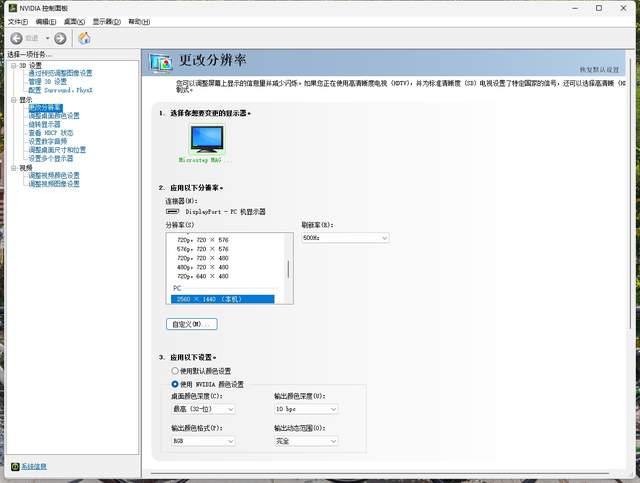Screen dimensions: 640x483
Task: Open 调整视频图像设置 in task tree
Action: pyautogui.click(x=54, y=184)
